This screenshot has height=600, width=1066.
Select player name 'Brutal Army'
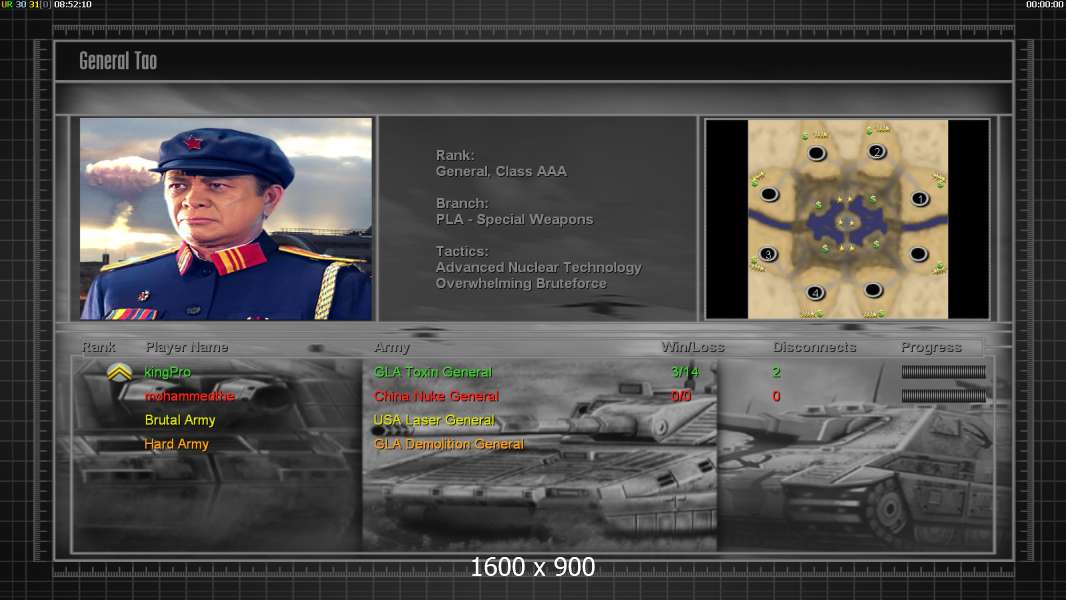tap(179, 420)
